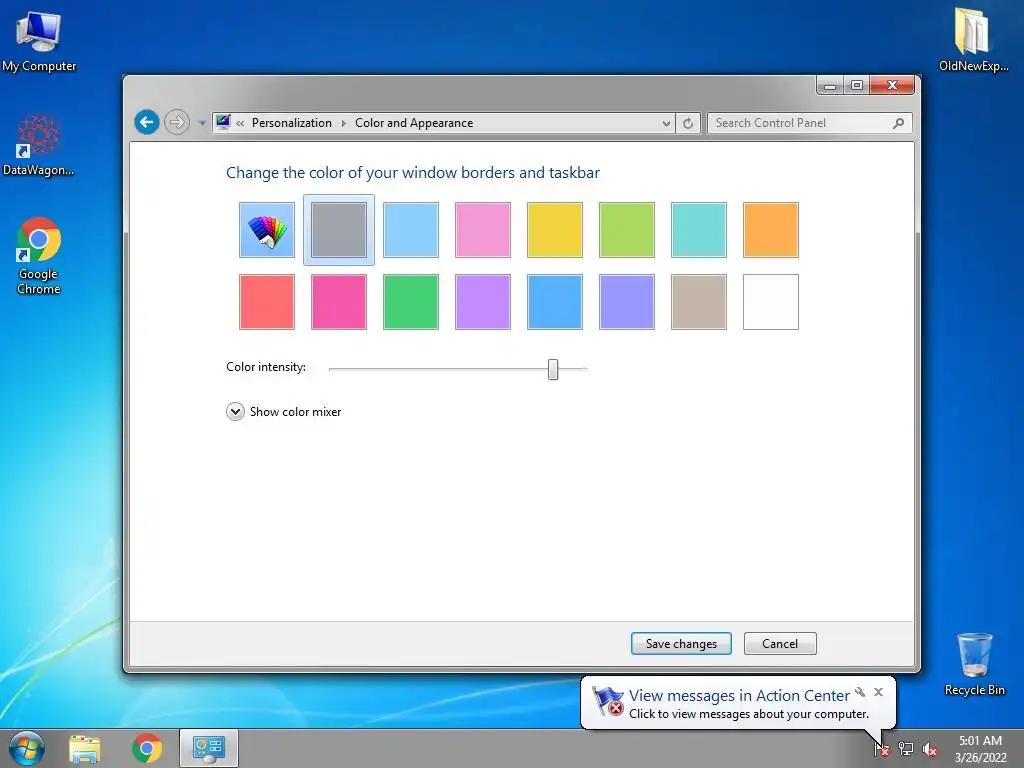The width and height of the screenshot is (1024, 768).
Task: Open the Start menu orb
Action: click(27, 748)
